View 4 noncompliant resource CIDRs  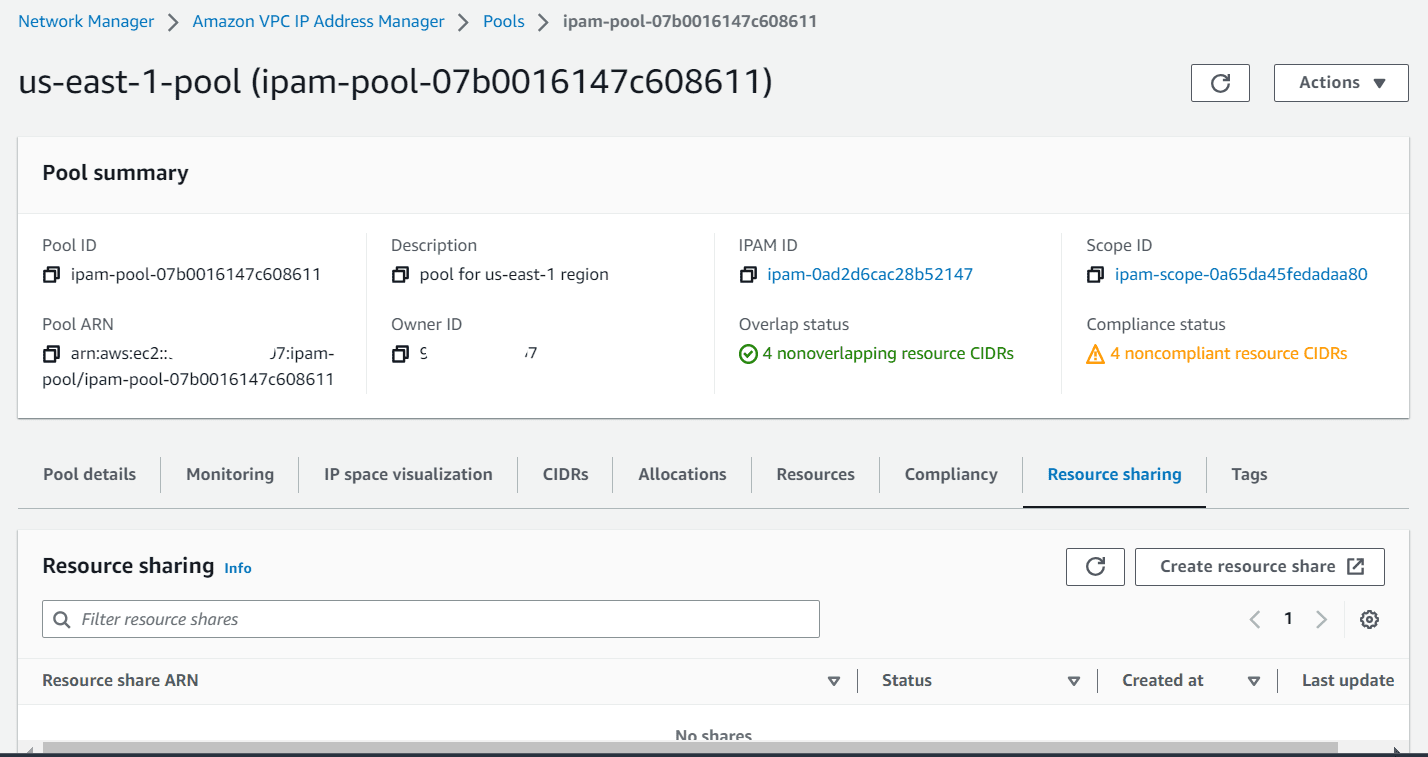pos(1229,354)
